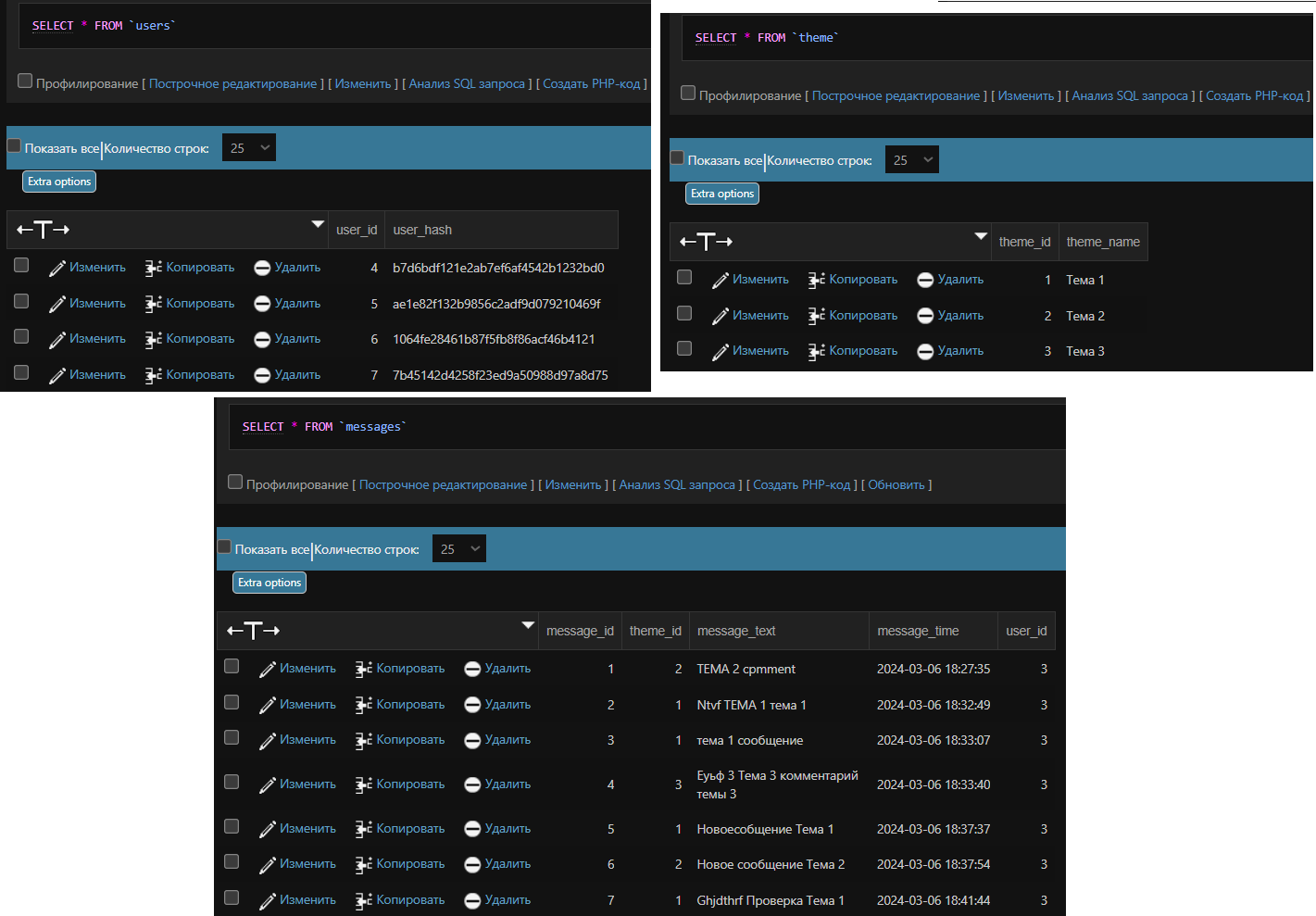Expand the options triangle in users table header
Image resolution: width=1316 pixels, height=916 pixels.
point(318,224)
